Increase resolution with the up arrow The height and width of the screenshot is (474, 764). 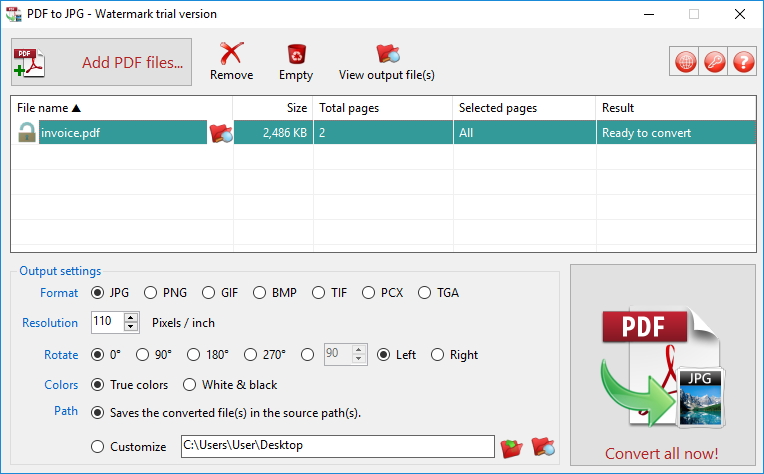(131, 318)
